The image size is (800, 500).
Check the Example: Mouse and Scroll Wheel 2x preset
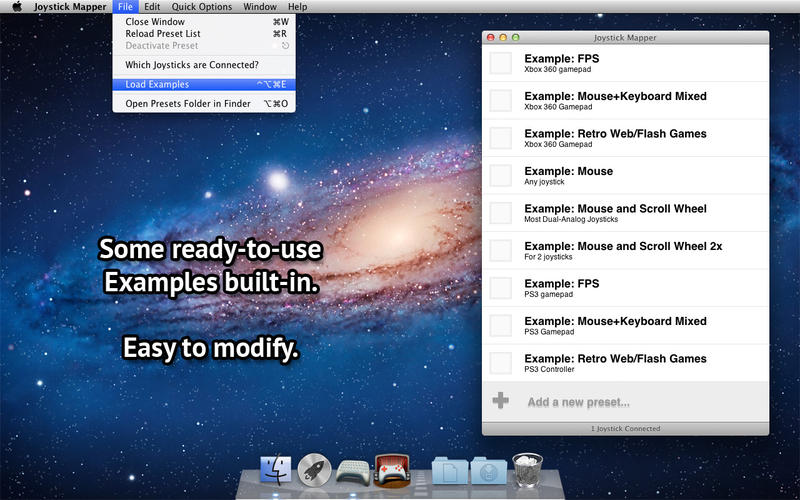pyautogui.click(x=501, y=251)
